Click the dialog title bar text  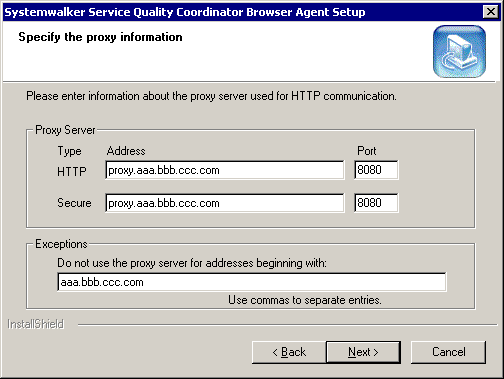(x=185, y=12)
